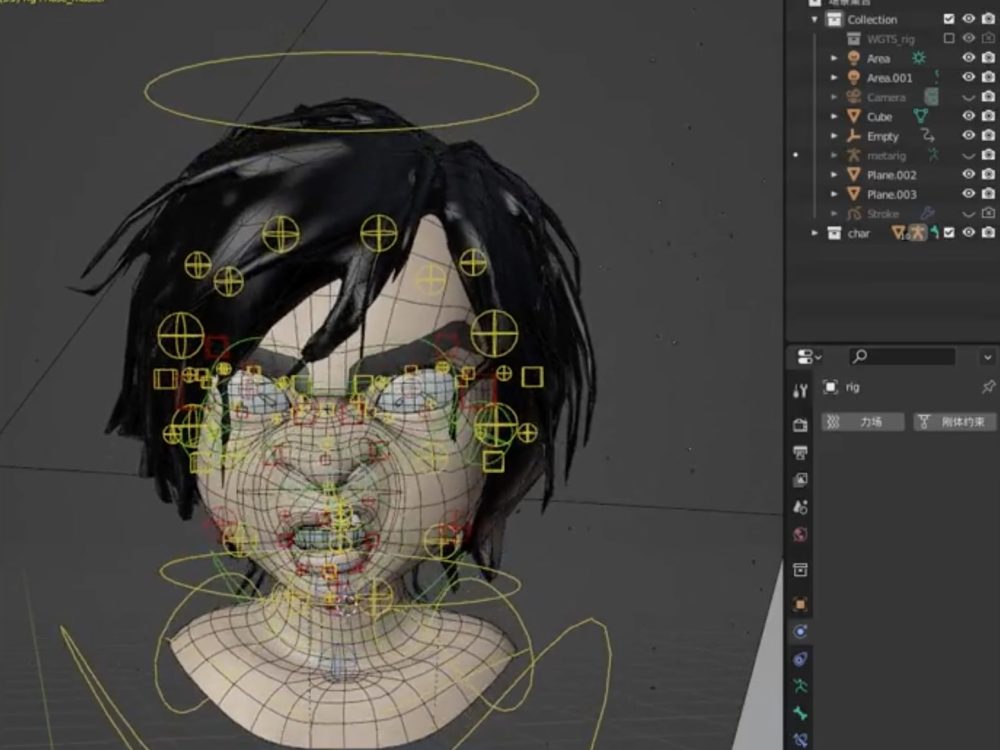Expand the Area.001 item
The image size is (1000, 750).
[x=834, y=77]
